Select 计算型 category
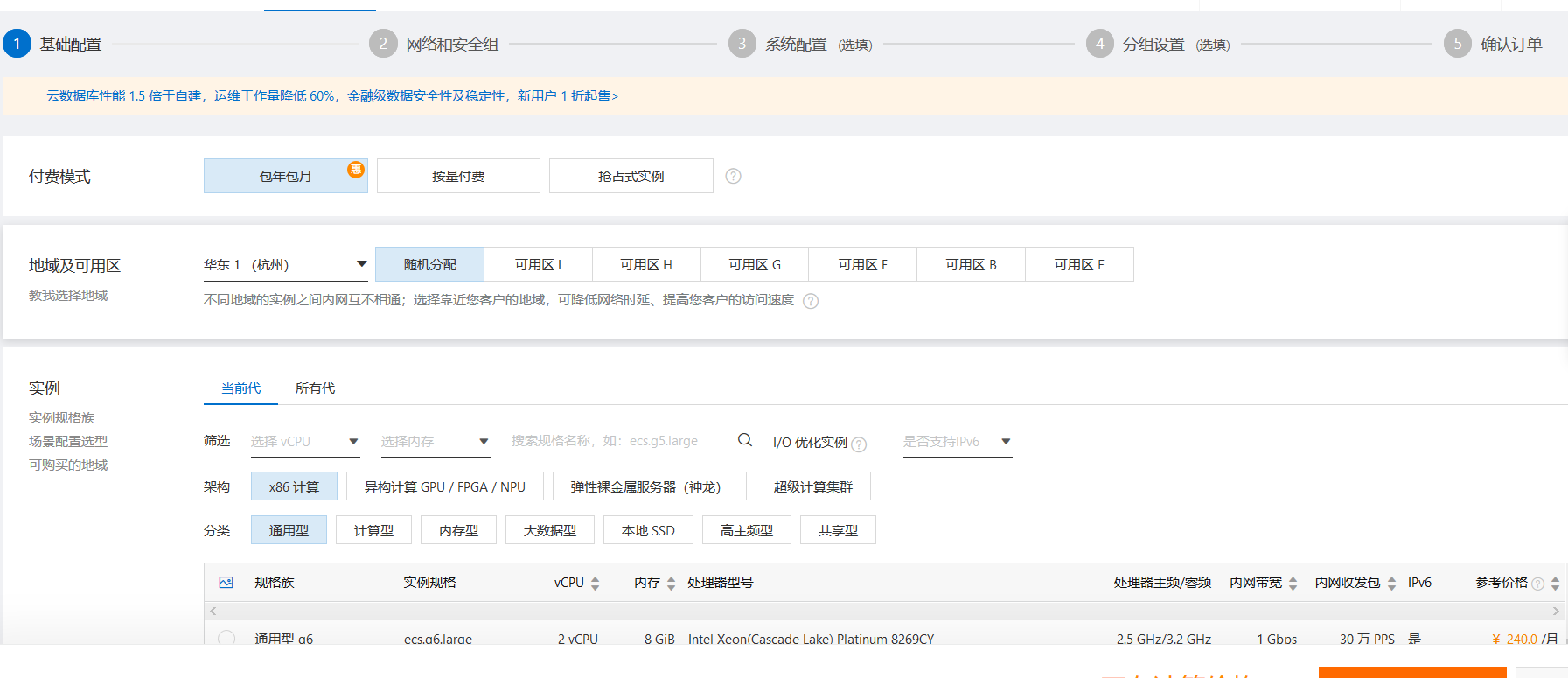 (x=373, y=530)
